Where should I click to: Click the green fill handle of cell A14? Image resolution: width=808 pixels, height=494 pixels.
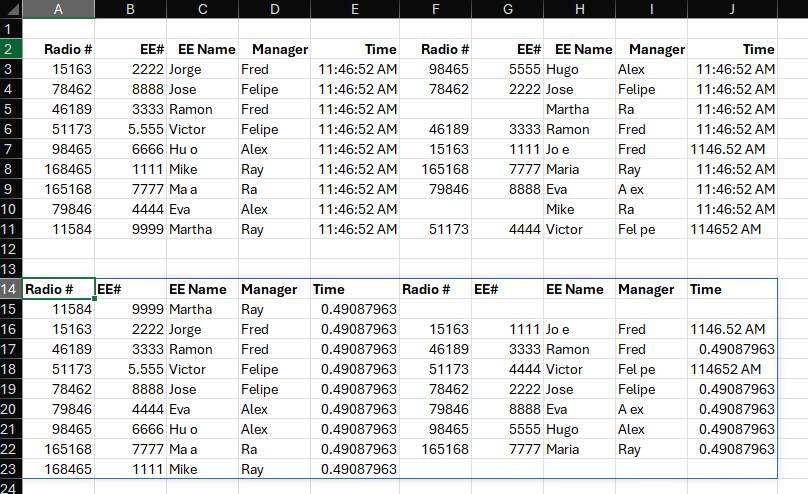[x=96, y=298]
